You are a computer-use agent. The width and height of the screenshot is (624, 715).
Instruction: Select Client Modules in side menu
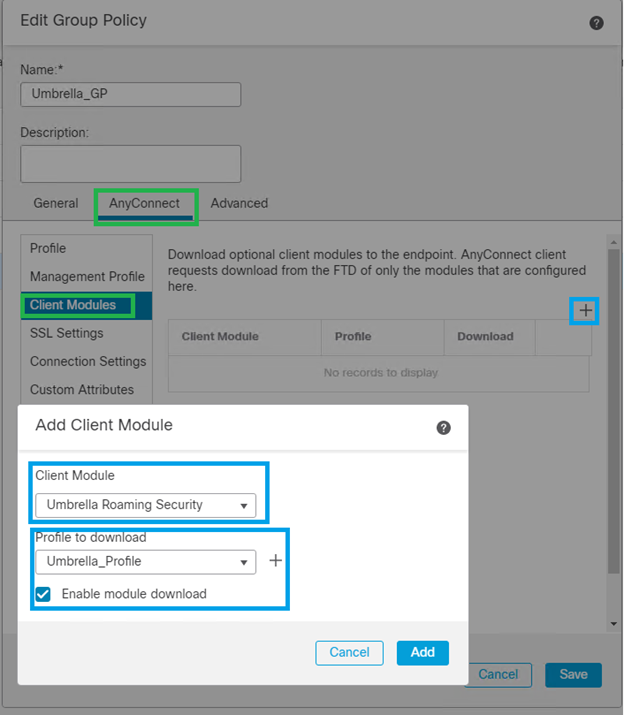point(87,305)
